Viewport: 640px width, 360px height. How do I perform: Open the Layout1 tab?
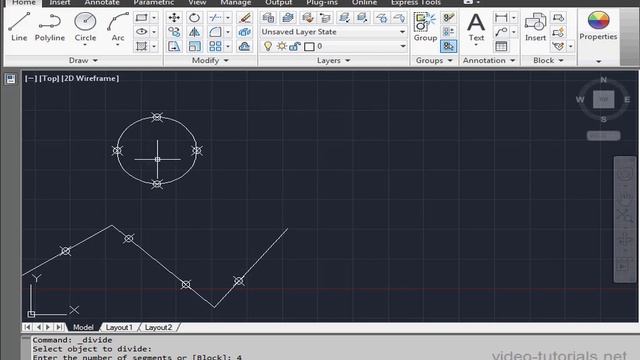pyautogui.click(x=119, y=327)
